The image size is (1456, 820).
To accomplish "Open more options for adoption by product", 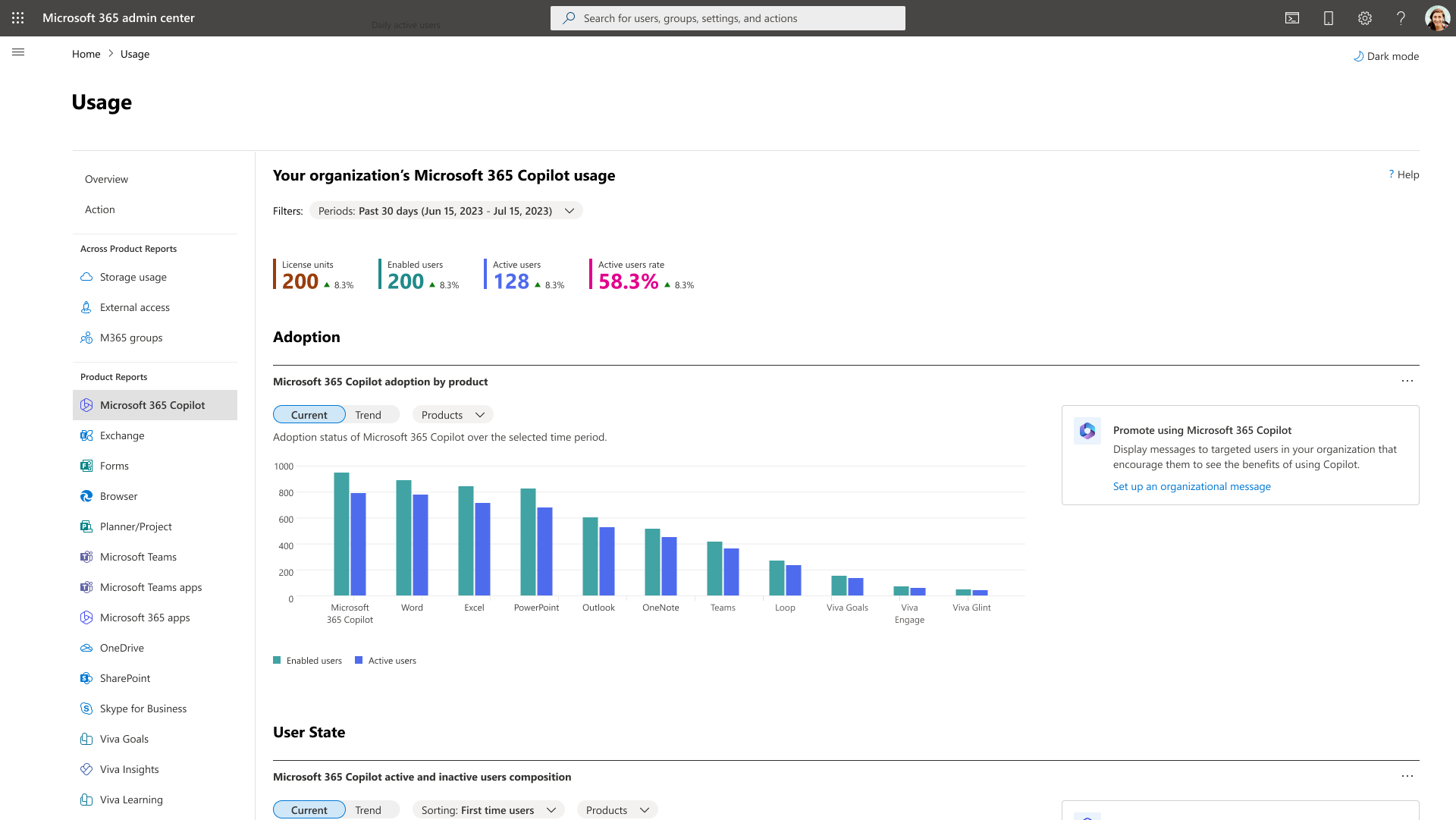I will pyautogui.click(x=1407, y=381).
